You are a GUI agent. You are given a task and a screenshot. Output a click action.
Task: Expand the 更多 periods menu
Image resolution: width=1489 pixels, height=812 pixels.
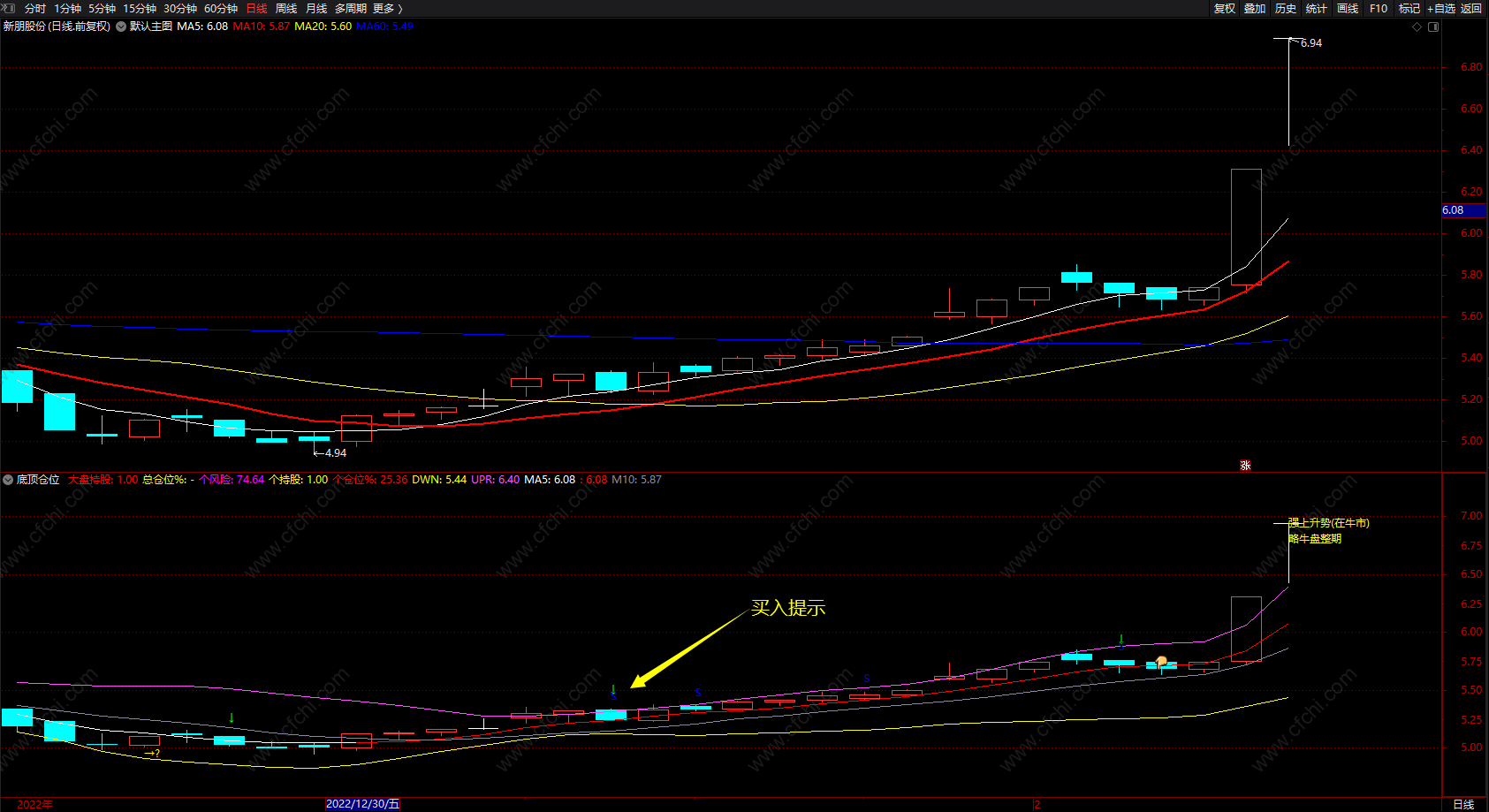[387, 8]
